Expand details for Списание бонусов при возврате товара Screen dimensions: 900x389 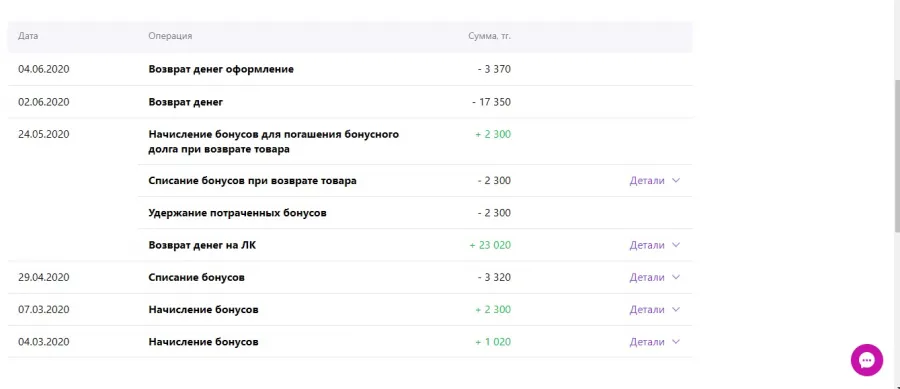coord(655,181)
